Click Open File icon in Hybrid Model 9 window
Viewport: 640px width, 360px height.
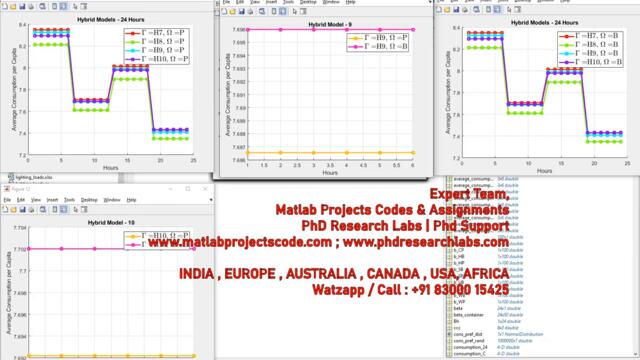pyautogui.click(x=232, y=11)
